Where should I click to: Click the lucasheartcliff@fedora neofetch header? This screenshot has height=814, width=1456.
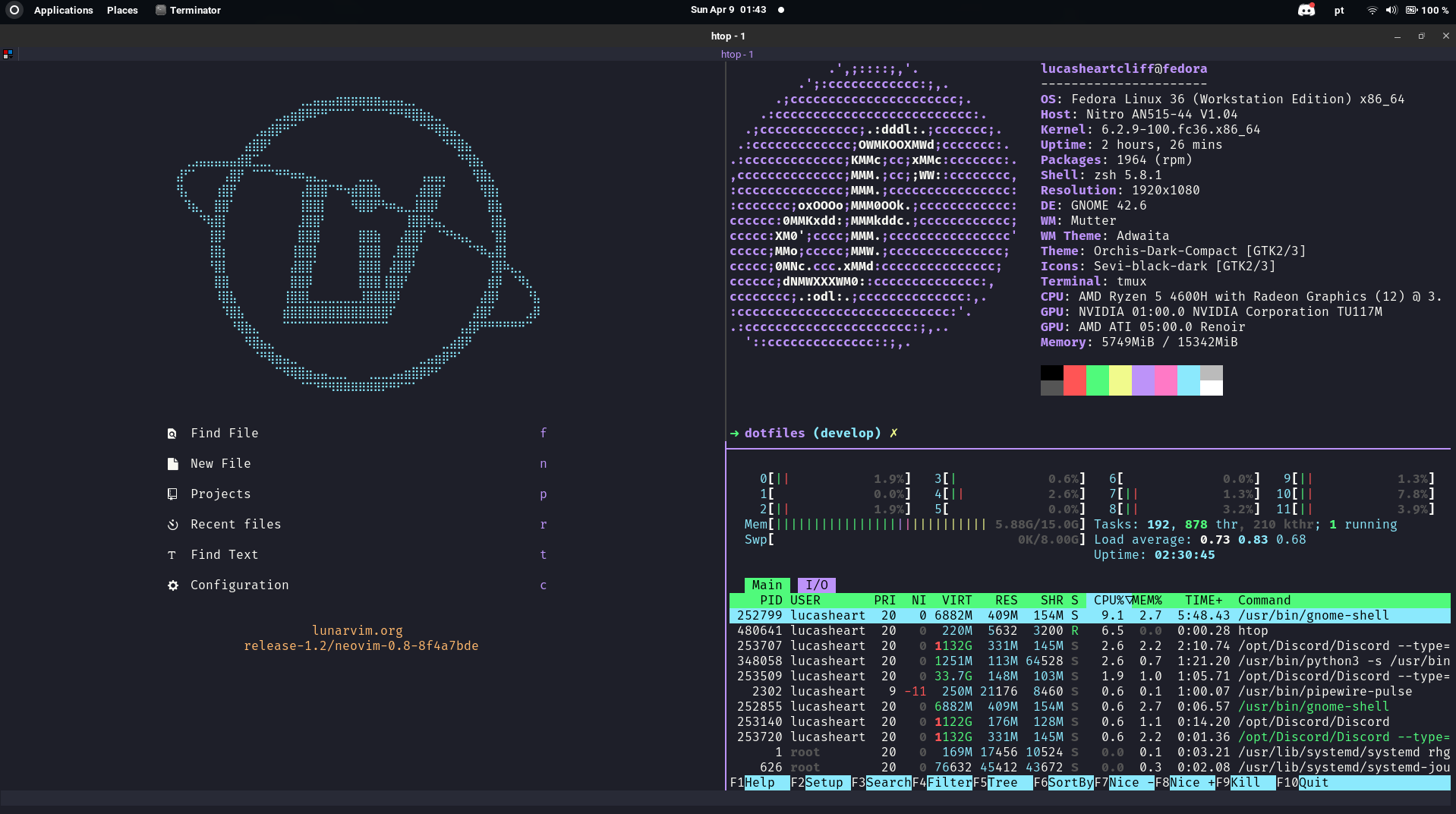(1124, 68)
